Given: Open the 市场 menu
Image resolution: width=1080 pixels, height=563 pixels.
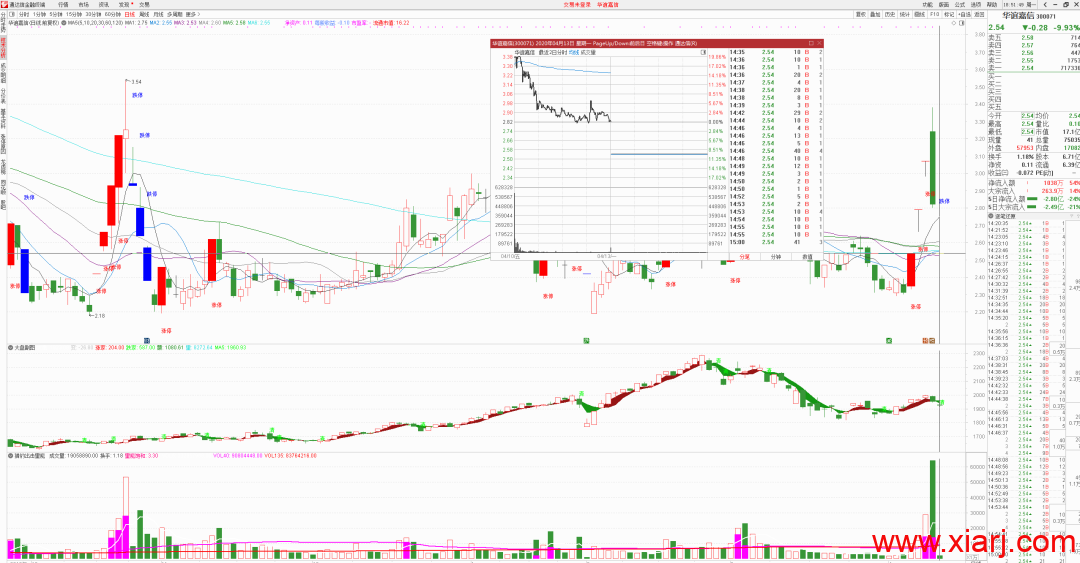Looking at the screenshot, I should [83, 4].
